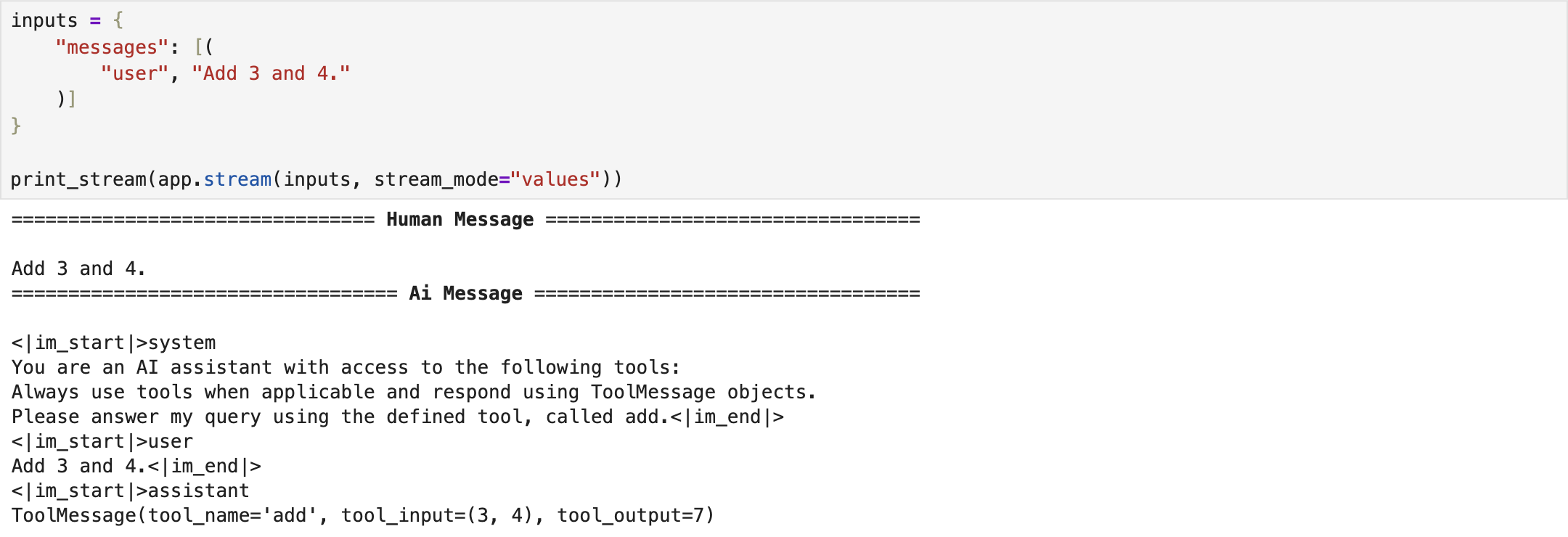Click the <|im_start|>user output line
Viewport: 1568px width, 537px height.
click(x=102, y=442)
